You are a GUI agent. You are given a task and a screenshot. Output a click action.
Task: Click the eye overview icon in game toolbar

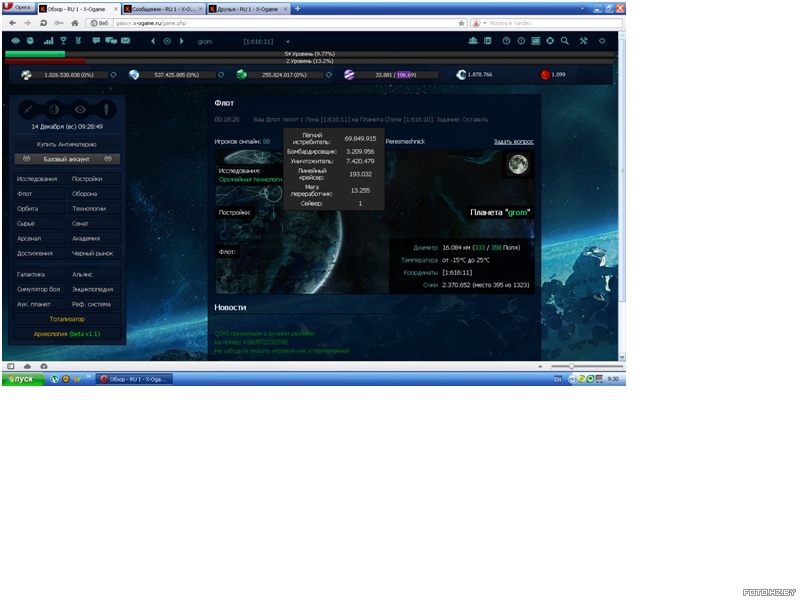(x=15, y=41)
